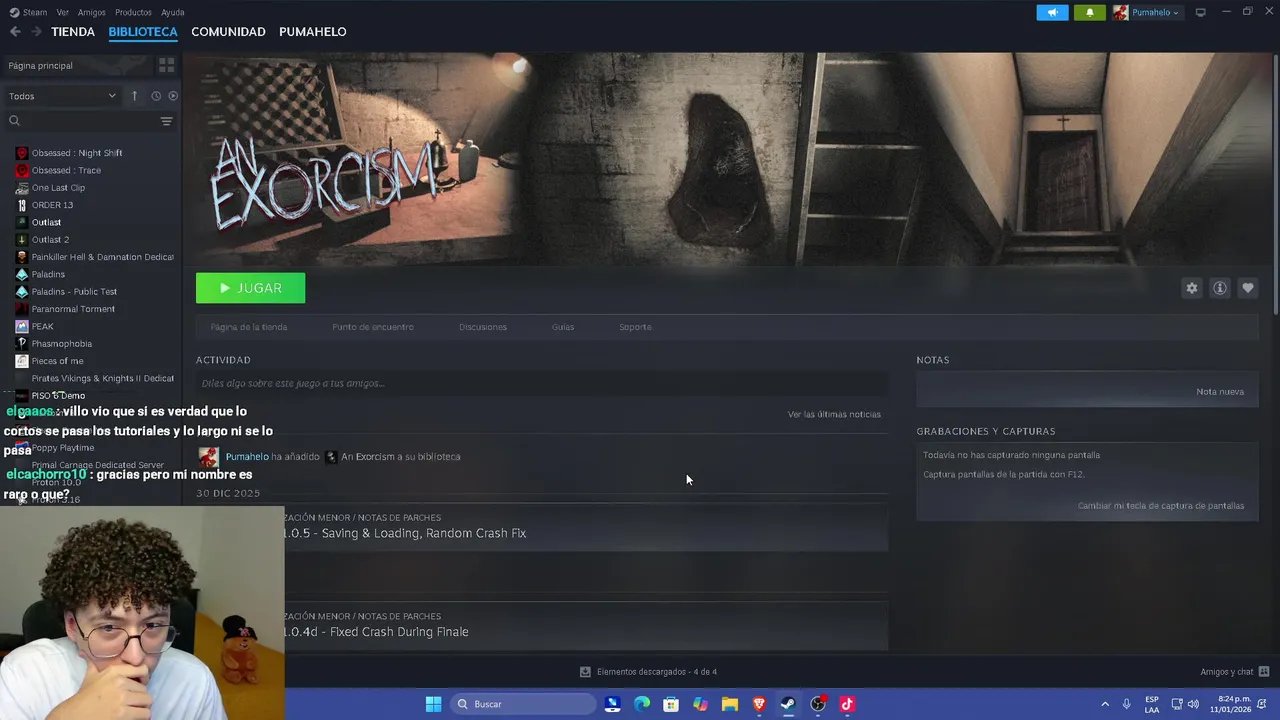
Task: Open Guías link
Action: (x=563, y=327)
